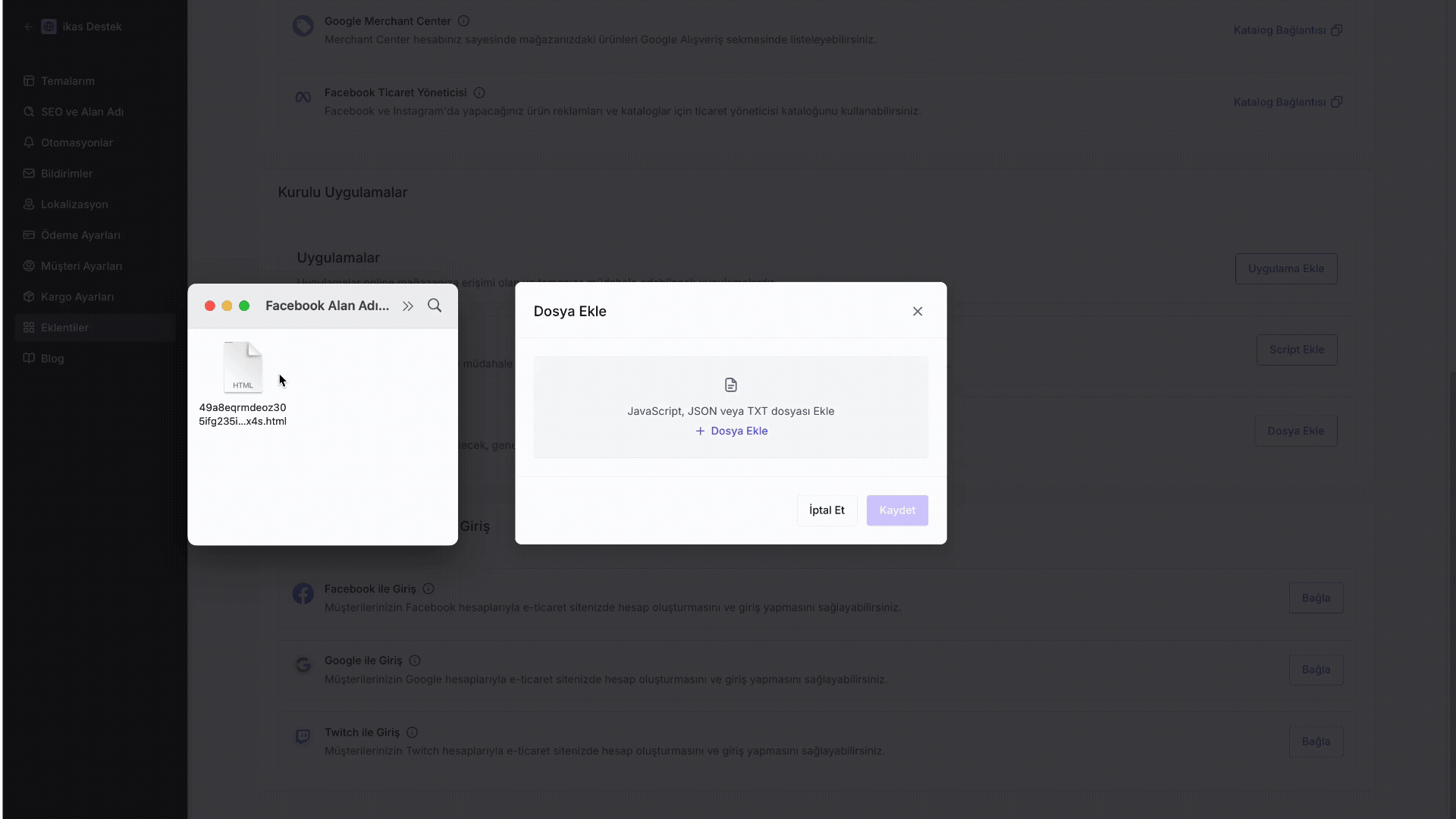Screen dimensions: 1456x819
Task: Close the Dosya Ekle dialog
Action: pyautogui.click(x=918, y=312)
